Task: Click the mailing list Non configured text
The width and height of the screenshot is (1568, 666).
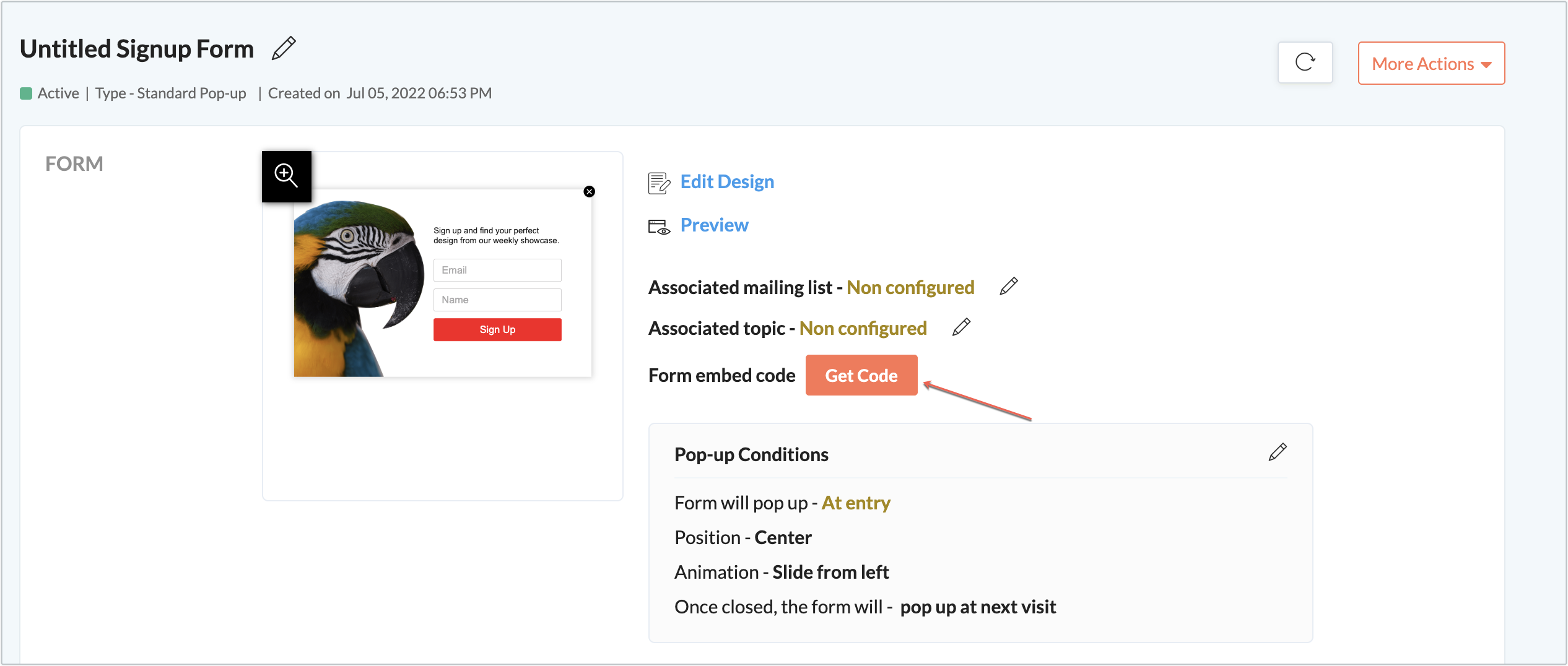Action: point(910,287)
